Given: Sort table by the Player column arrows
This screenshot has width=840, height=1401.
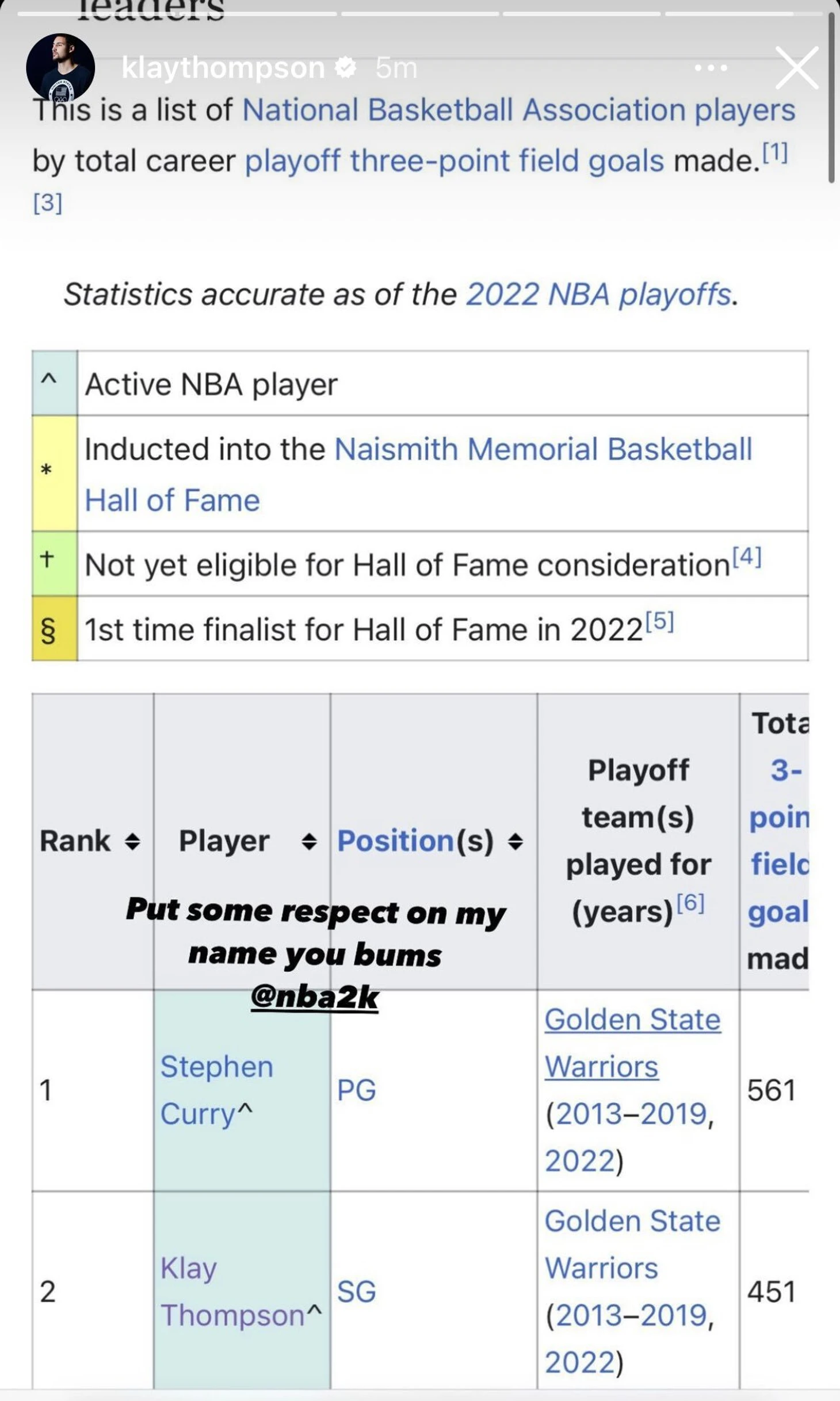Looking at the screenshot, I should click(x=309, y=842).
